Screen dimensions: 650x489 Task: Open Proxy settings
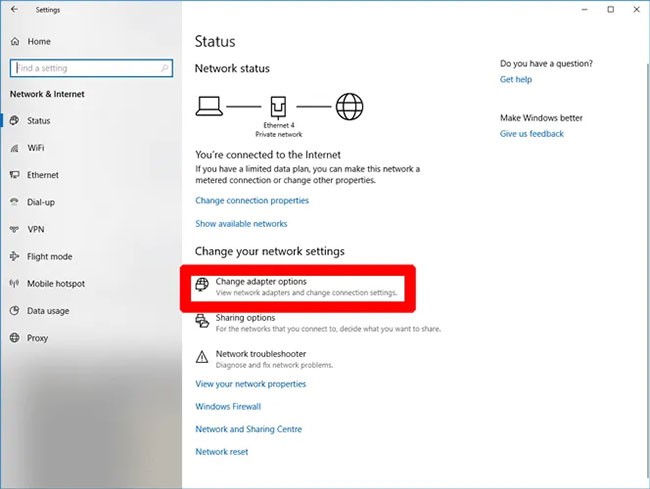37,338
